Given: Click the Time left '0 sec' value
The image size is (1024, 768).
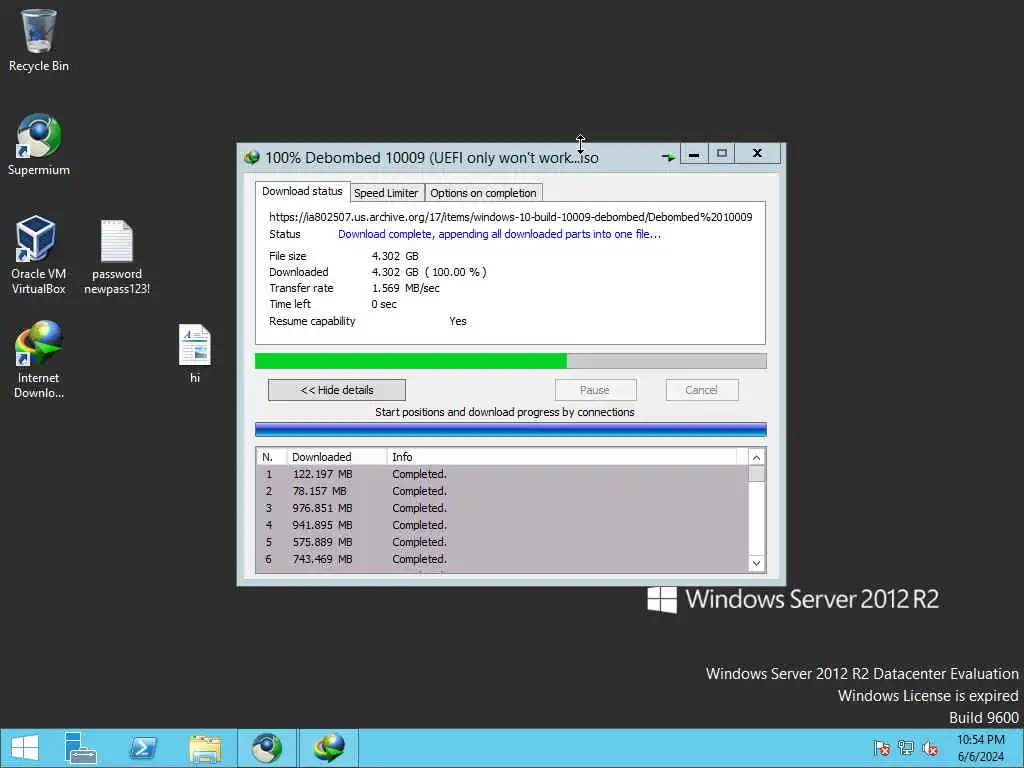Looking at the screenshot, I should pyautogui.click(x=384, y=304).
